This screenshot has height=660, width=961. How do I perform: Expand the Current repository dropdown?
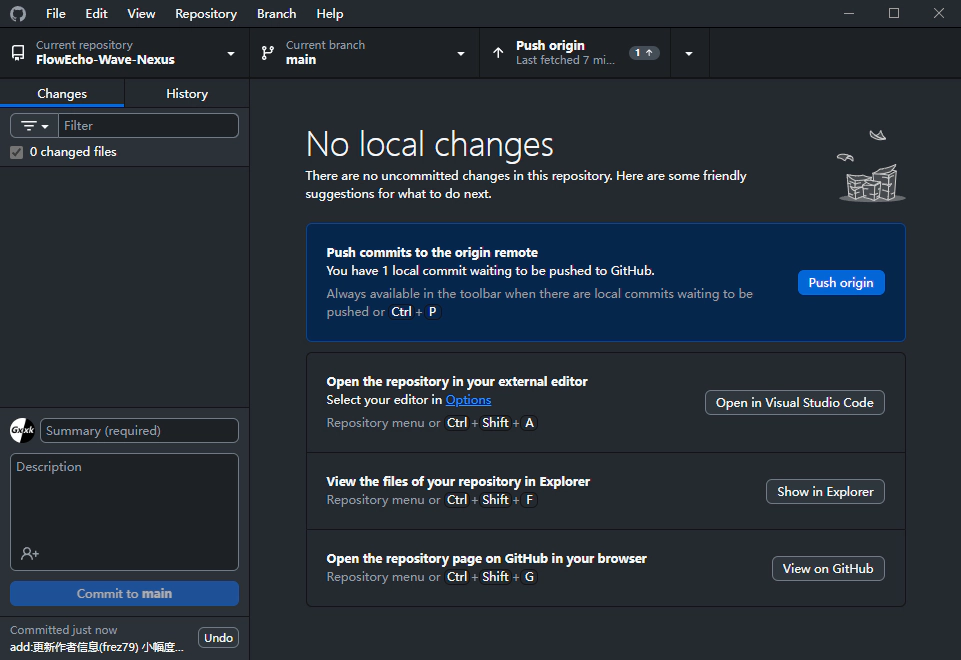click(231, 53)
